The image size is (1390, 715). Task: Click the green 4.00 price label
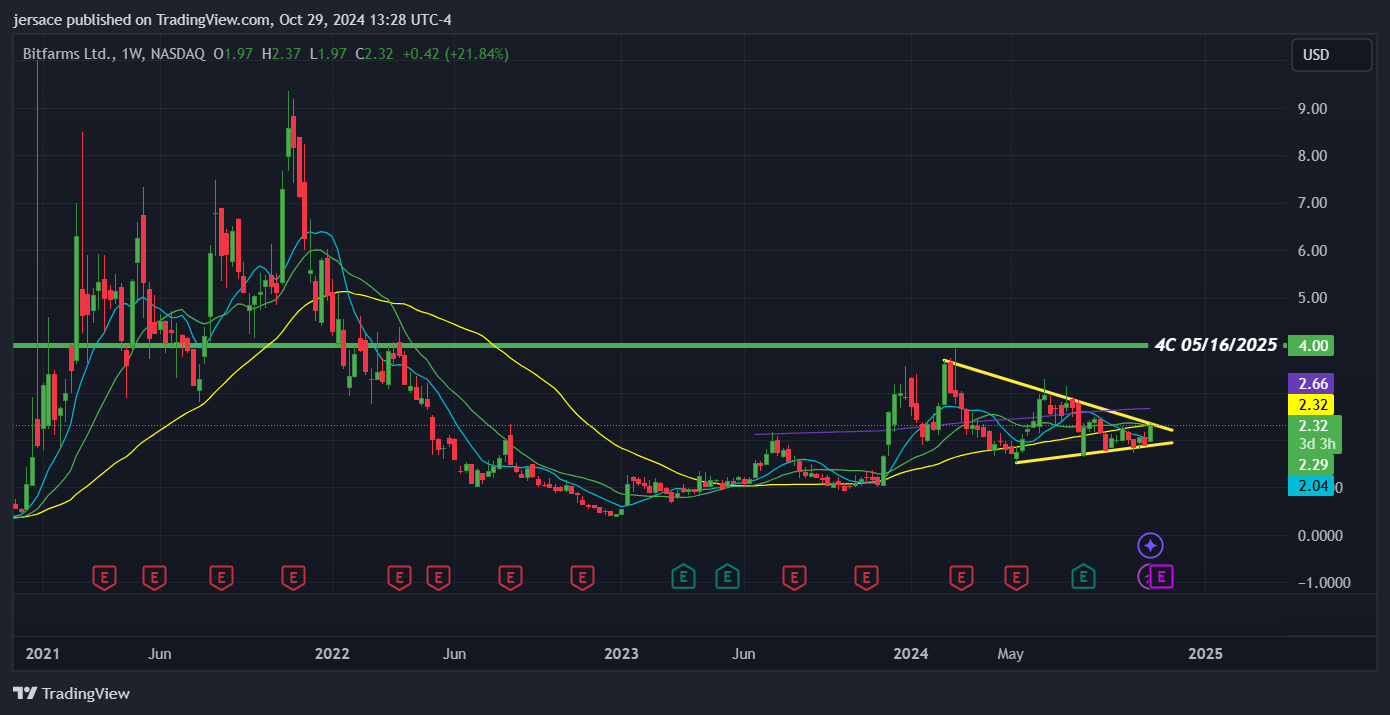pos(1313,346)
